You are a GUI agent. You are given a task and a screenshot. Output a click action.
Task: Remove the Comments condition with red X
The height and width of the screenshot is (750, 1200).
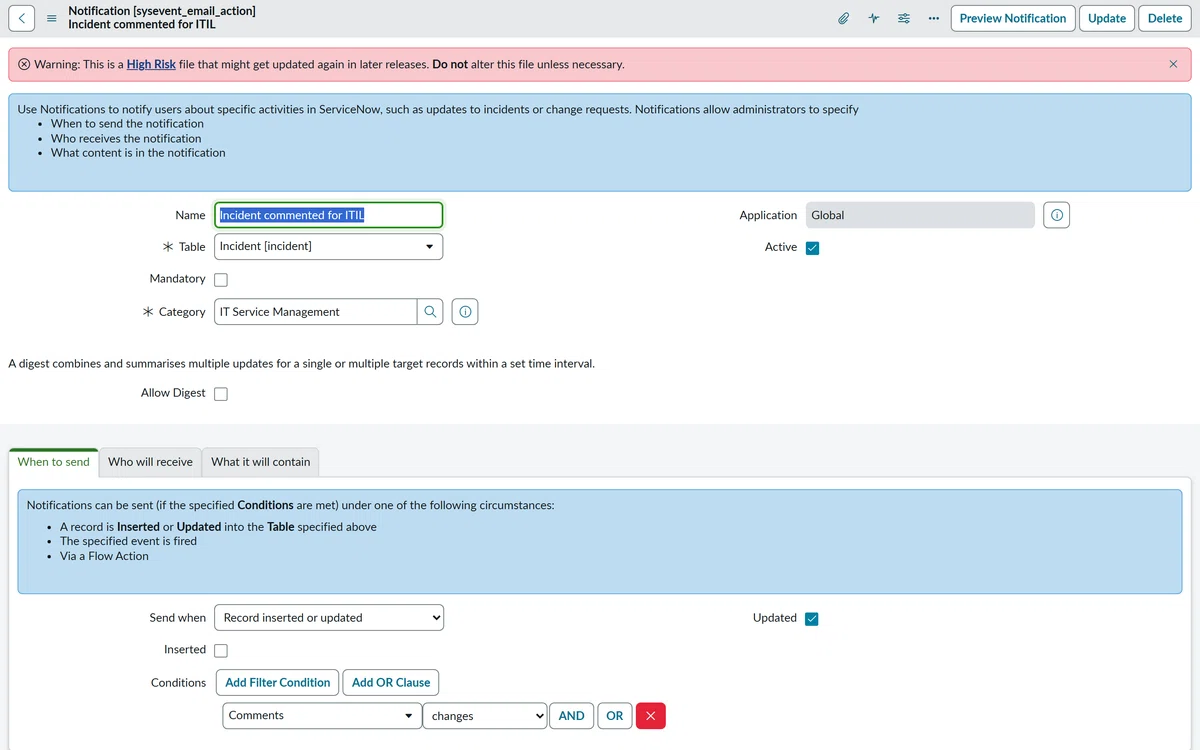(650, 715)
